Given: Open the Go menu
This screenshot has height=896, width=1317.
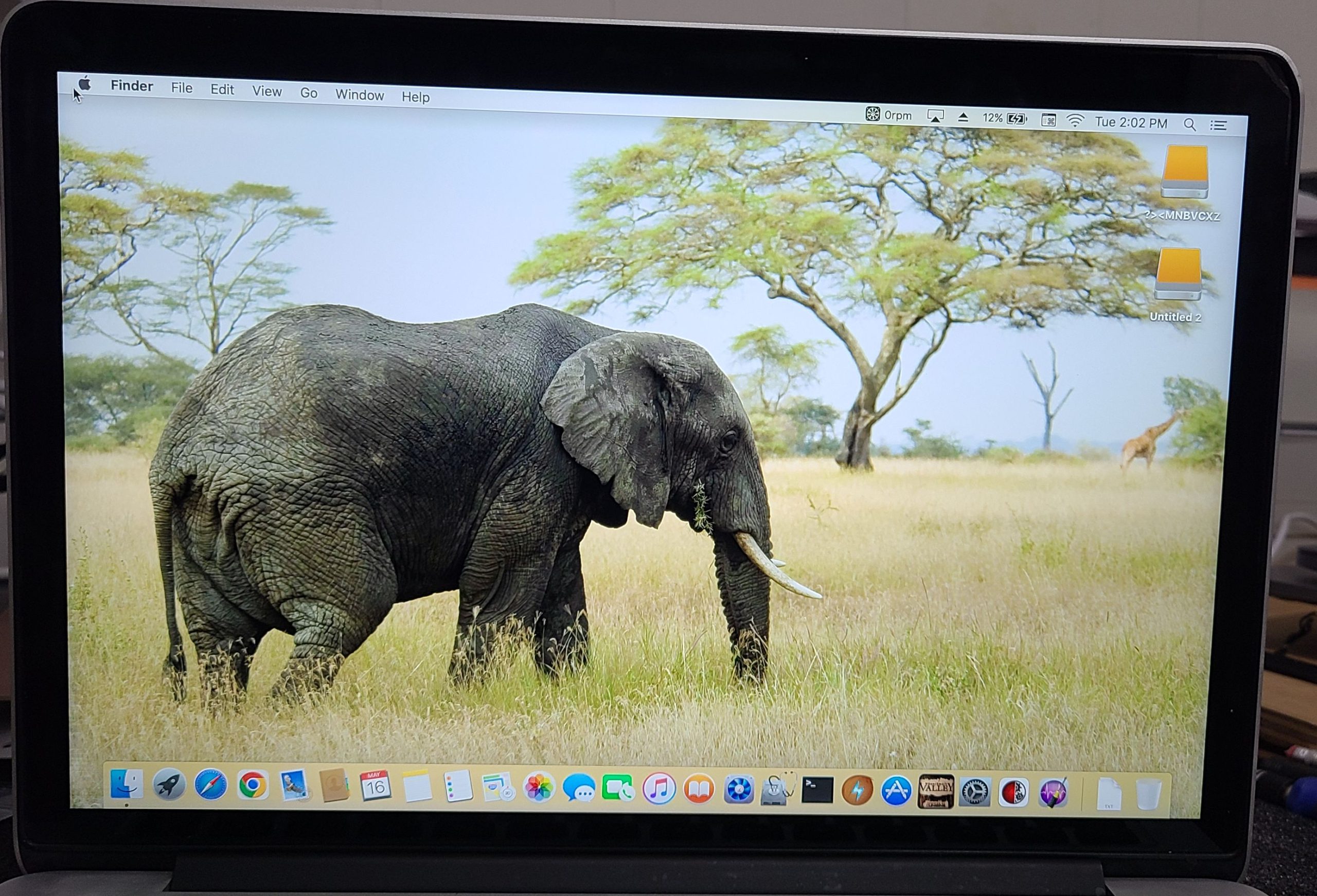Looking at the screenshot, I should 309,93.
